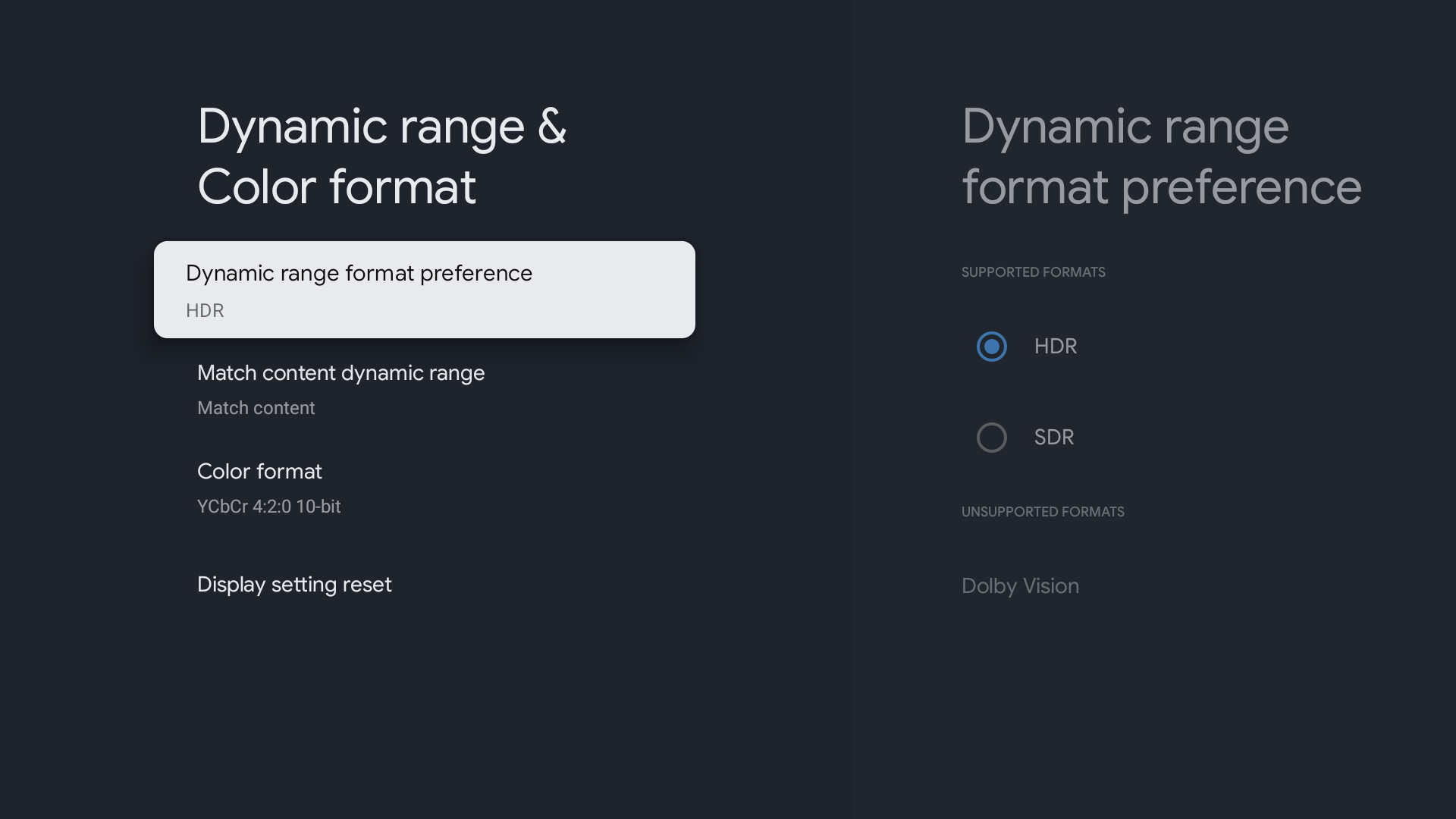Open Dynamic range format preference setting
The width and height of the screenshot is (1456, 819).
coord(359,274)
